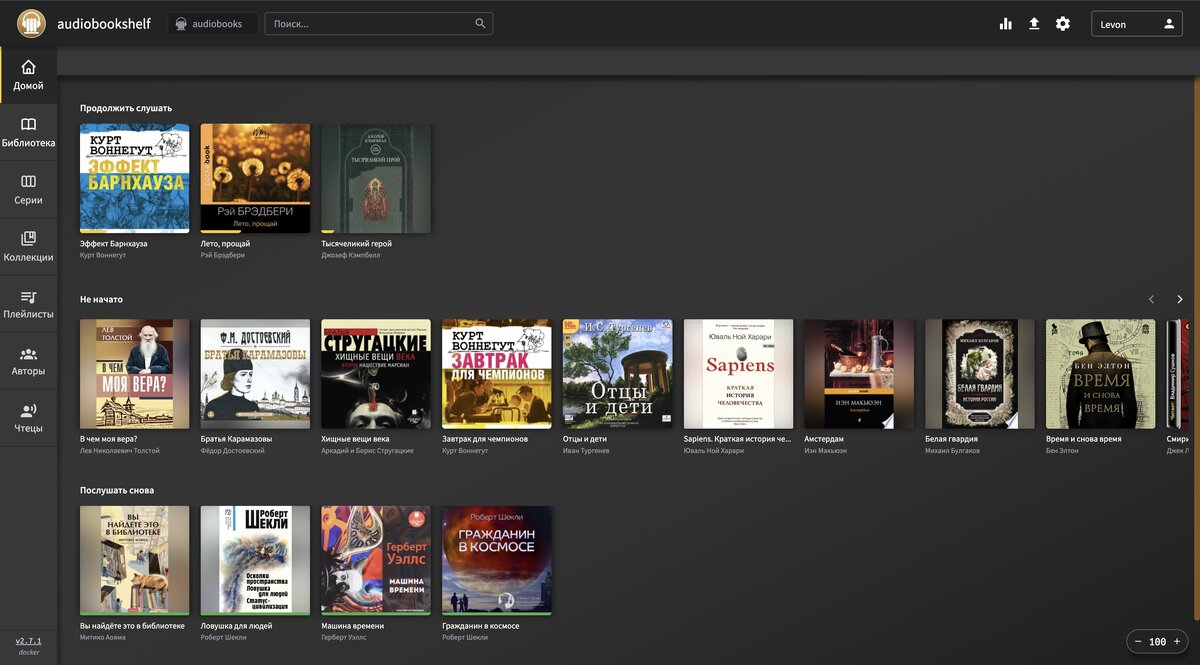Click the title text Отцы и дети
This screenshot has width=1200, height=665.
click(585, 438)
